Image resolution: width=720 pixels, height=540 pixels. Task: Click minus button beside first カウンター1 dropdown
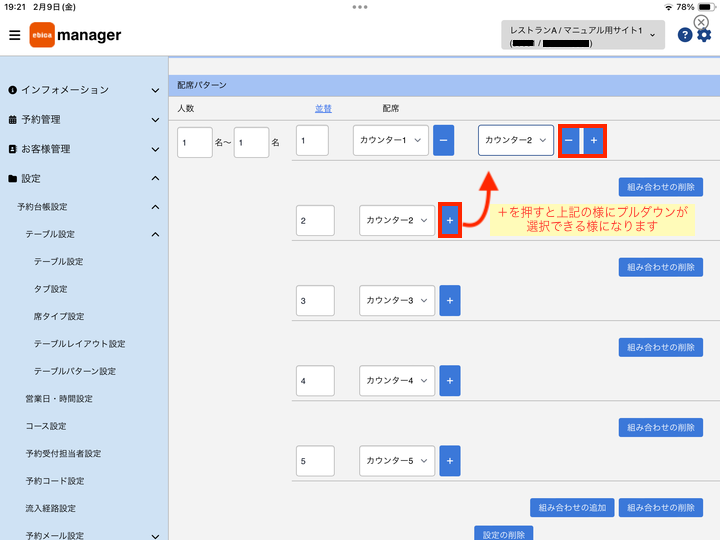444,140
